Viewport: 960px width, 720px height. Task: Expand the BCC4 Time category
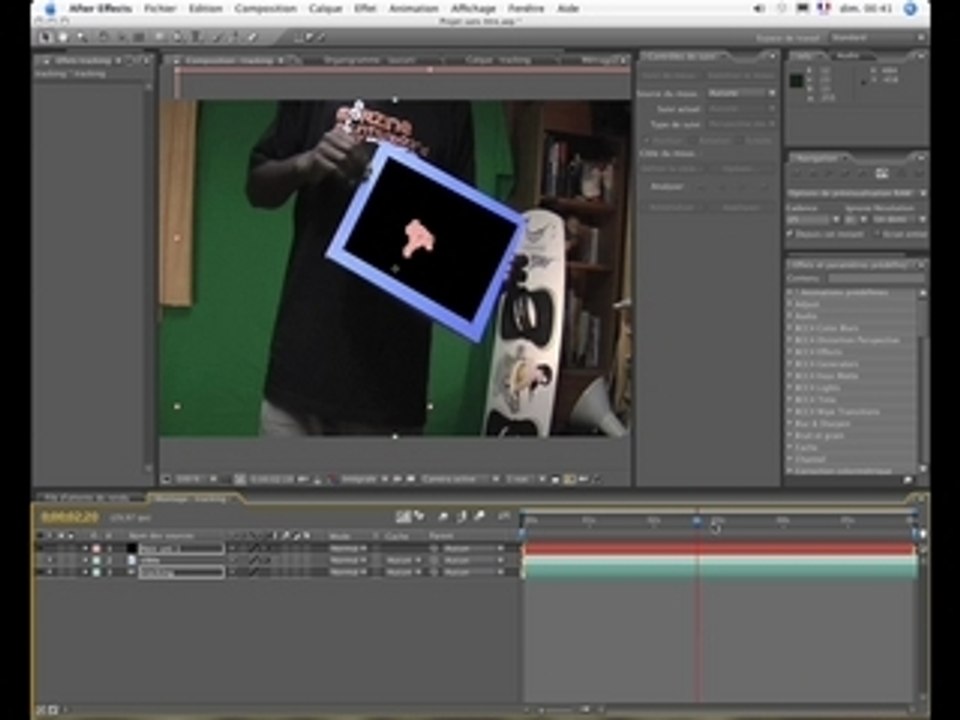pos(791,400)
